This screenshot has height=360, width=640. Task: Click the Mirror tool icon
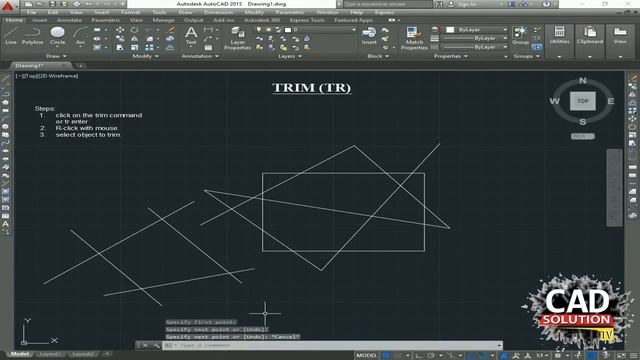tap(134, 39)
